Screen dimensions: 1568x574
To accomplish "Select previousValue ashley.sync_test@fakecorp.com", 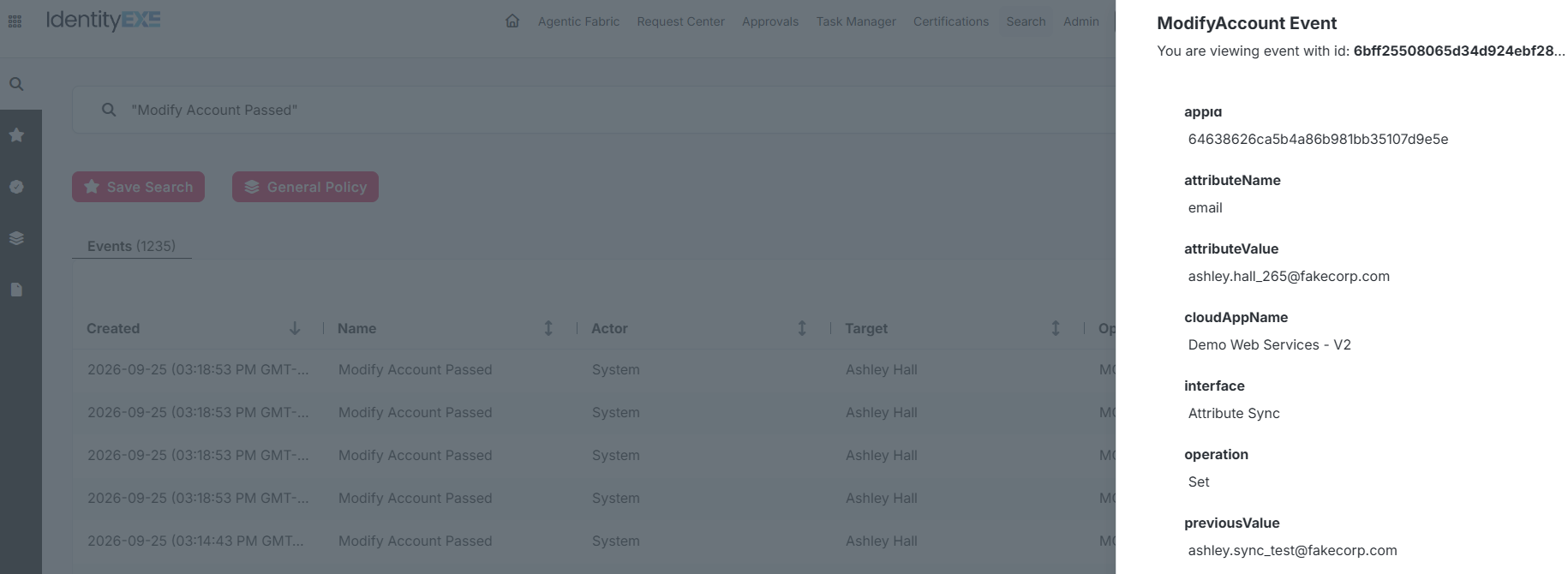I will click(x=1292, y=550).
